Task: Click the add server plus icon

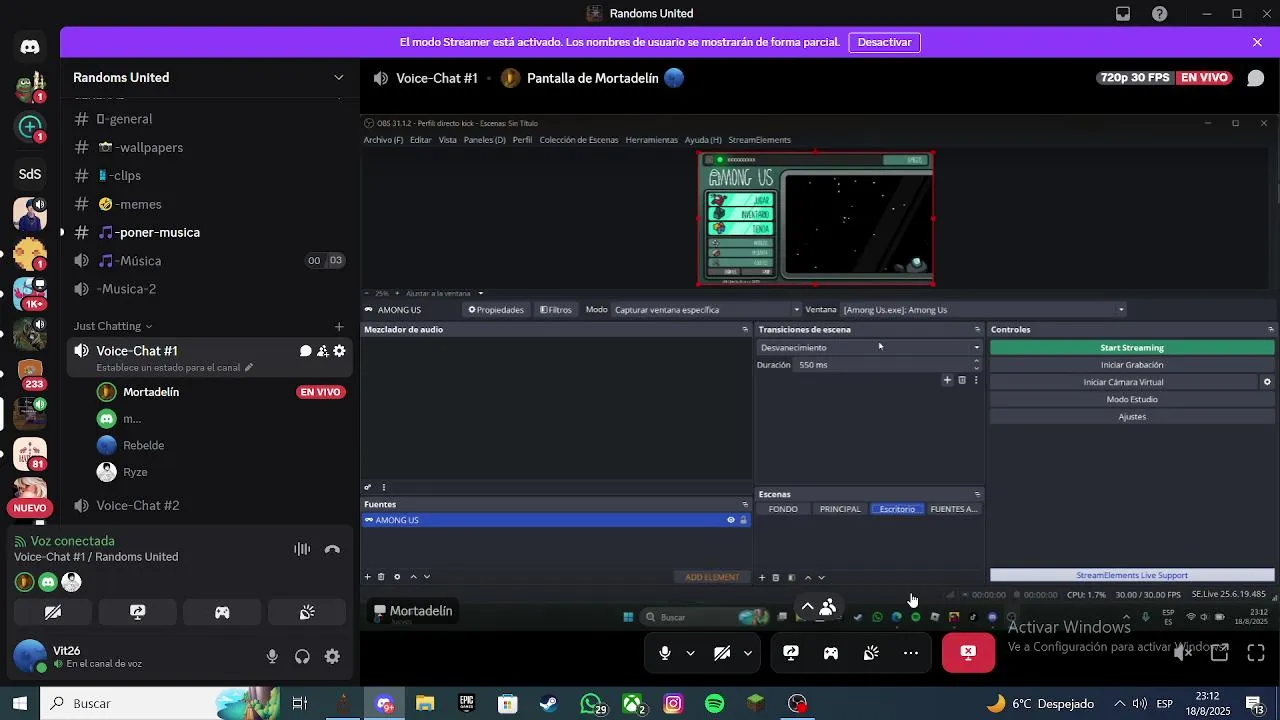Action: click(30, 127)
